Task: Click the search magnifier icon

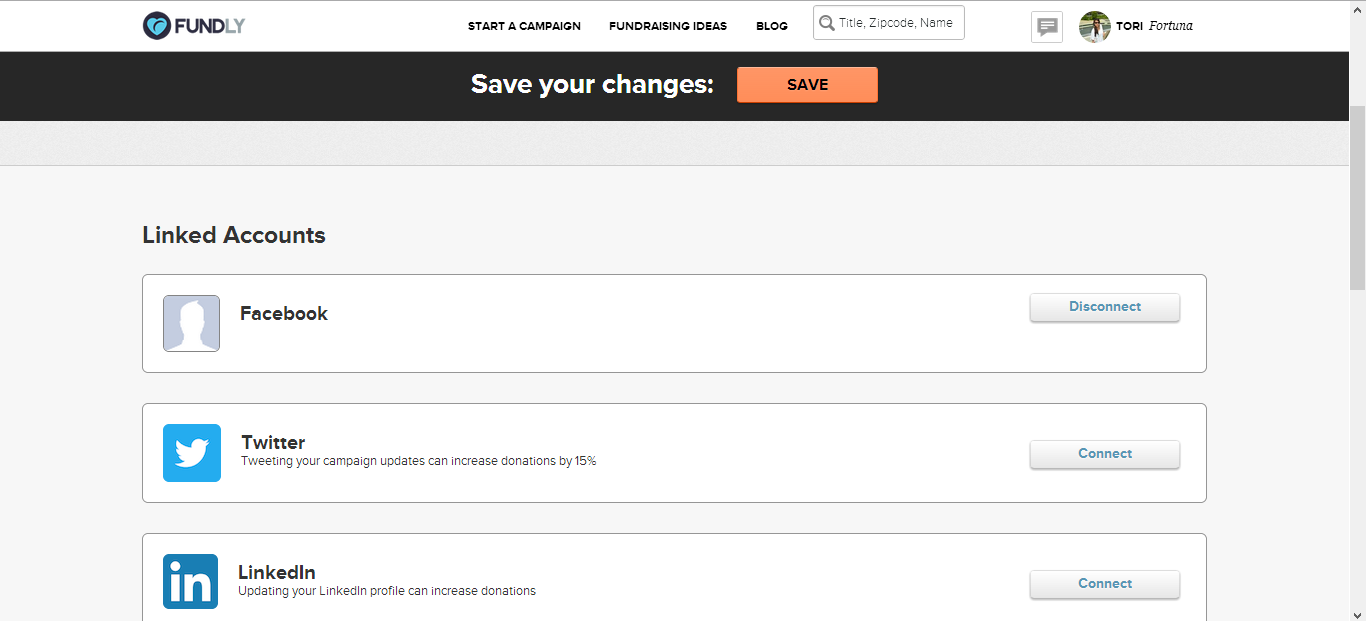Action: (827, 23)
